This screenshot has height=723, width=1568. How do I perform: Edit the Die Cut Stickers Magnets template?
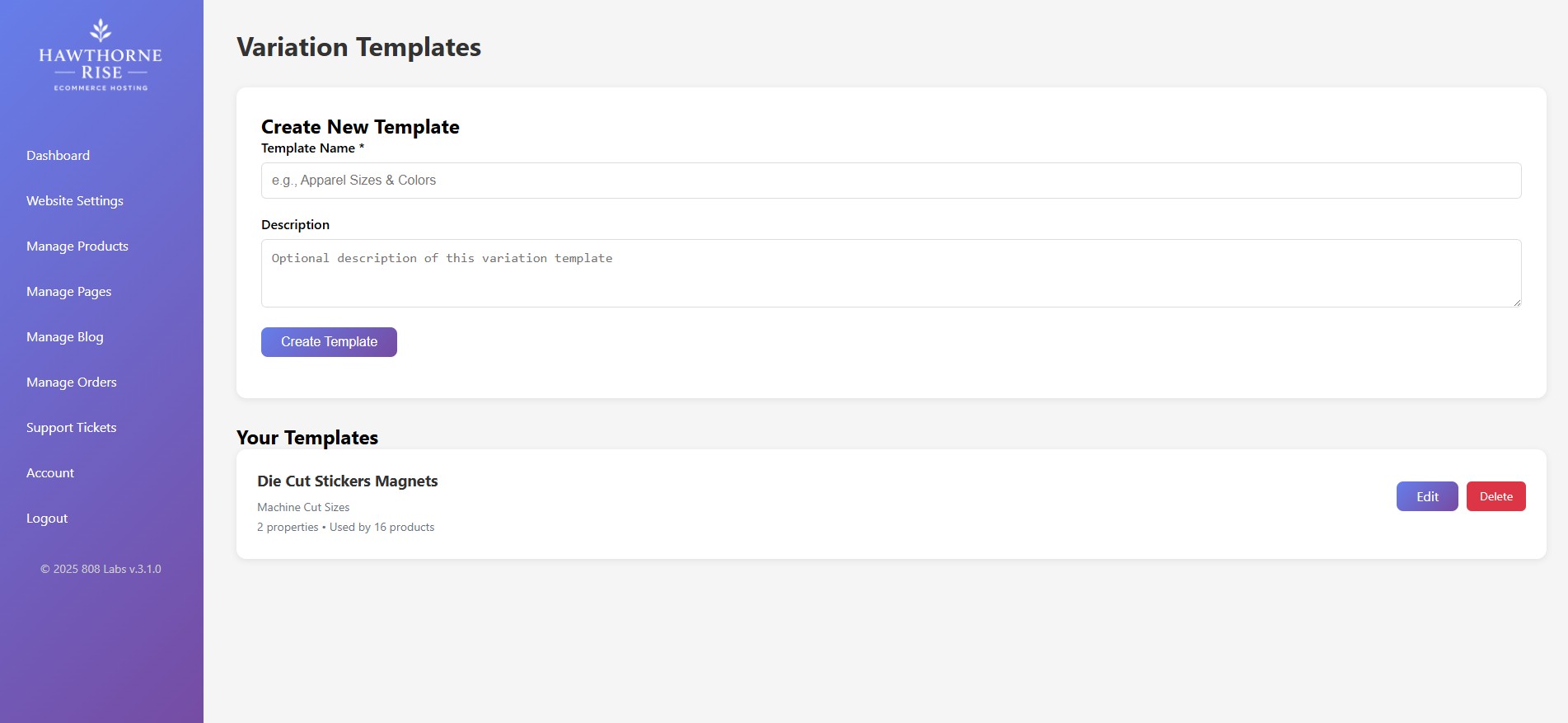pyautogui.click(x=1426, y=495)
